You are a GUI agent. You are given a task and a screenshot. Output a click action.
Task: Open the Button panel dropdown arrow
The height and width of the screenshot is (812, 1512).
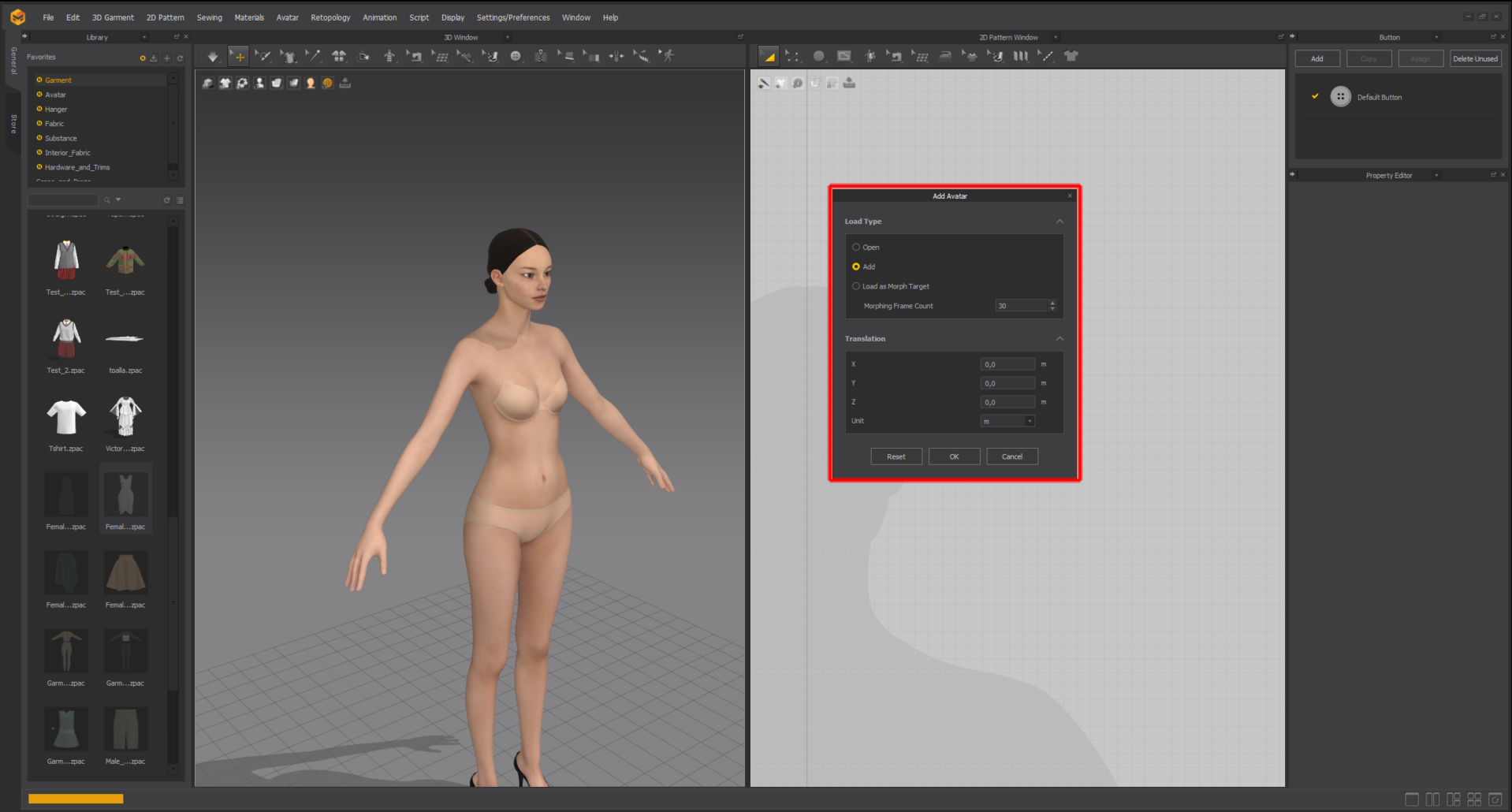pyautogui.click(x=1436, y=37)
